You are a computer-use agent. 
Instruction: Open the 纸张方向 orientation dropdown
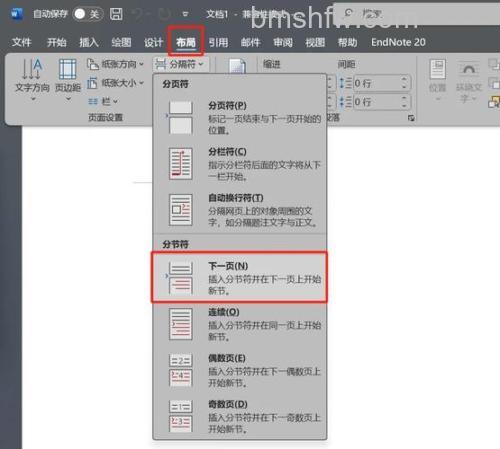[x=115, y=64]
